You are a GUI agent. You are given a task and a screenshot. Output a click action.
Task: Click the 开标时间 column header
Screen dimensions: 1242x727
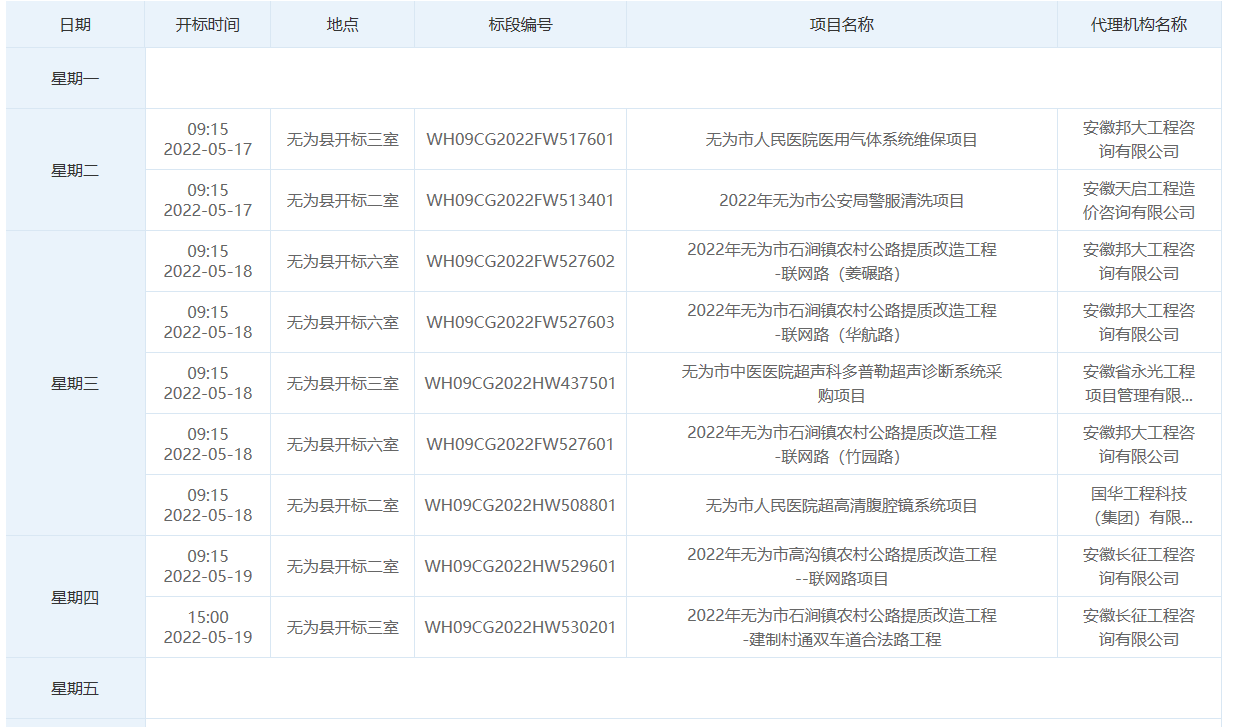tap(207, 25)
